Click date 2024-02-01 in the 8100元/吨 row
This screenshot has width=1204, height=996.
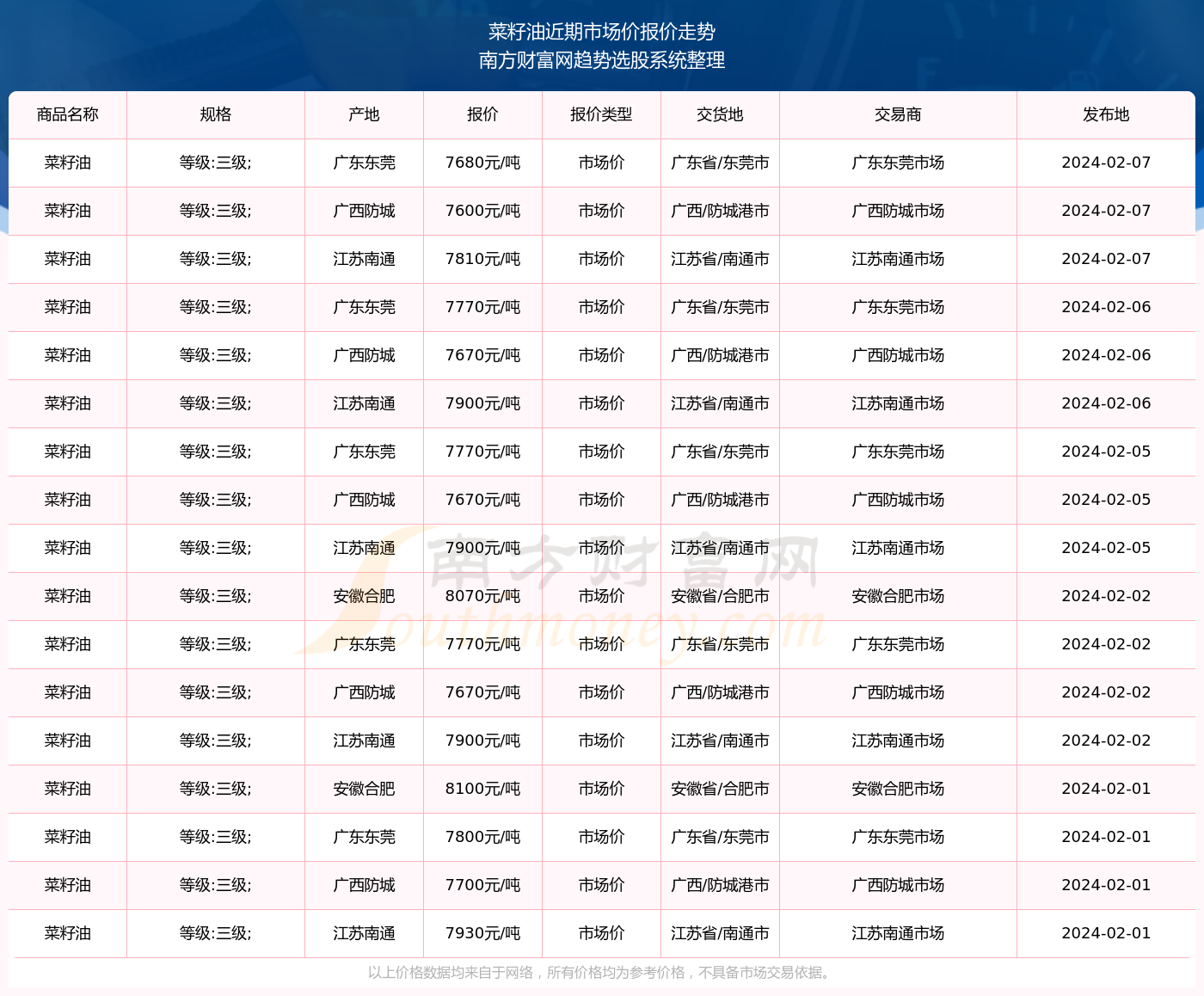click(x=1107, y=789)
